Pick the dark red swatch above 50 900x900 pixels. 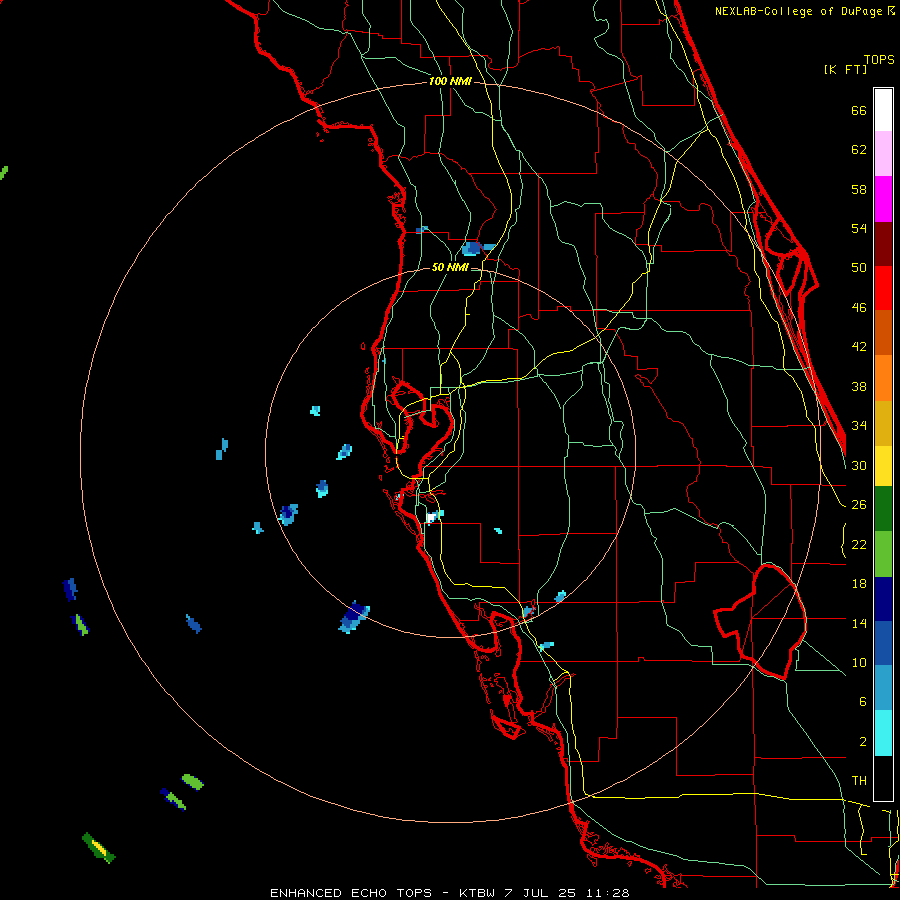883,244
